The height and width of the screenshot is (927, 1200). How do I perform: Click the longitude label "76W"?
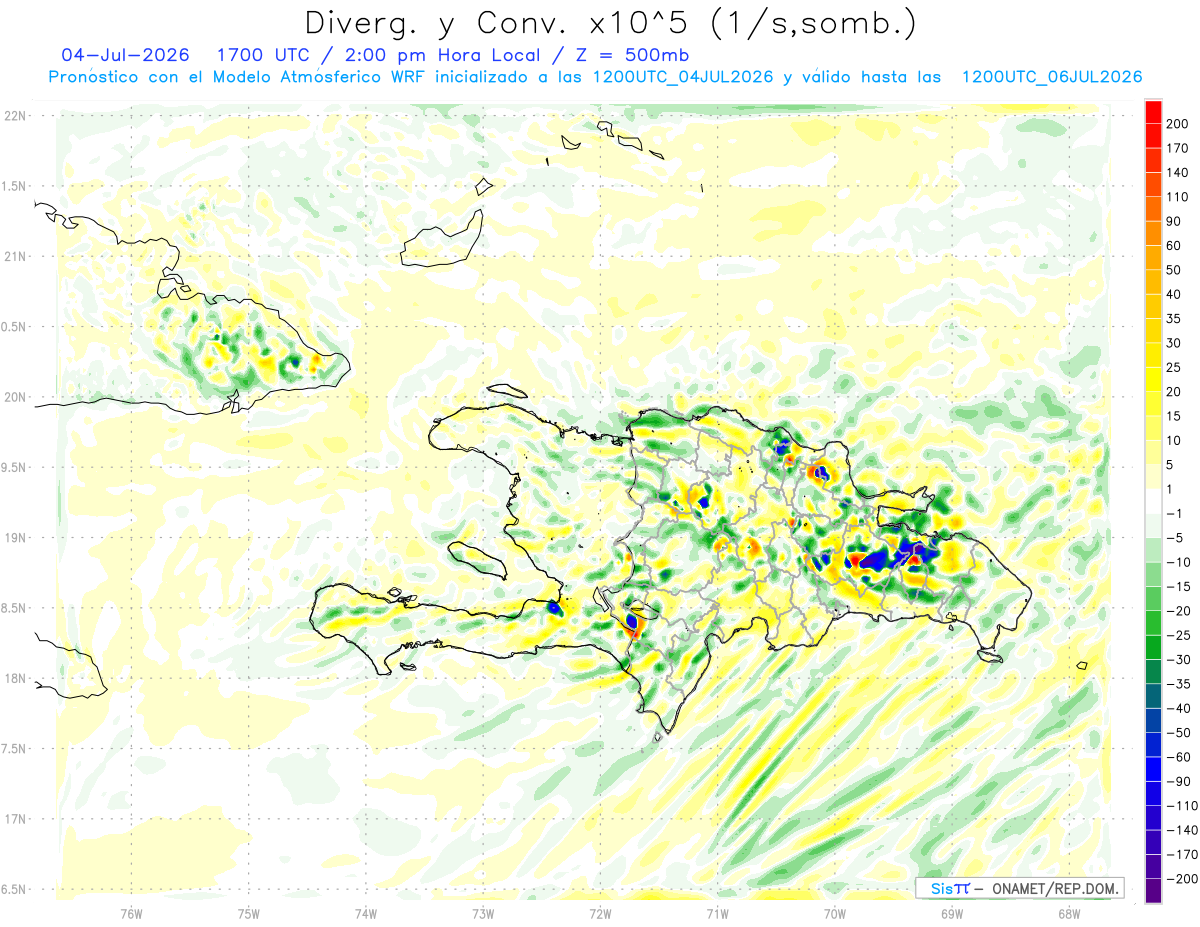click(131, 913)
